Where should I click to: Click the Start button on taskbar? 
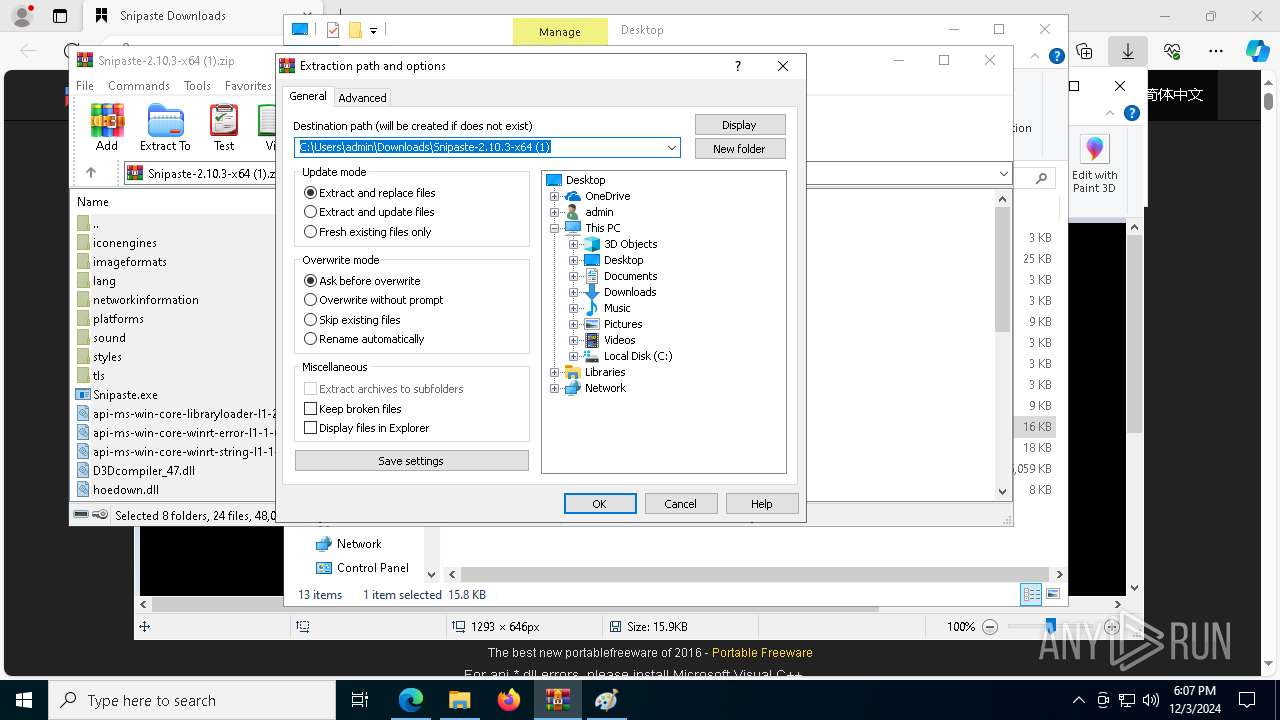(x=24, y=700)
